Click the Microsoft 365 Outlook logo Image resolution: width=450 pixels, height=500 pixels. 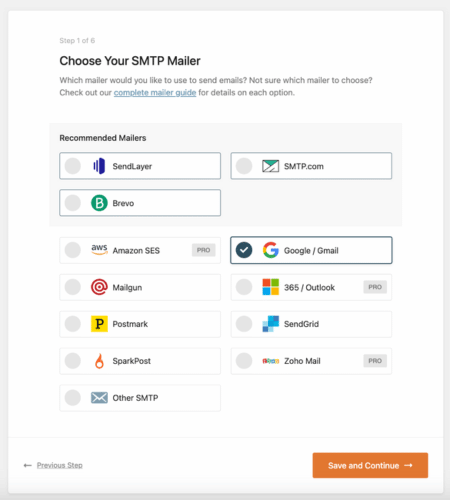(x=271, y=287)
